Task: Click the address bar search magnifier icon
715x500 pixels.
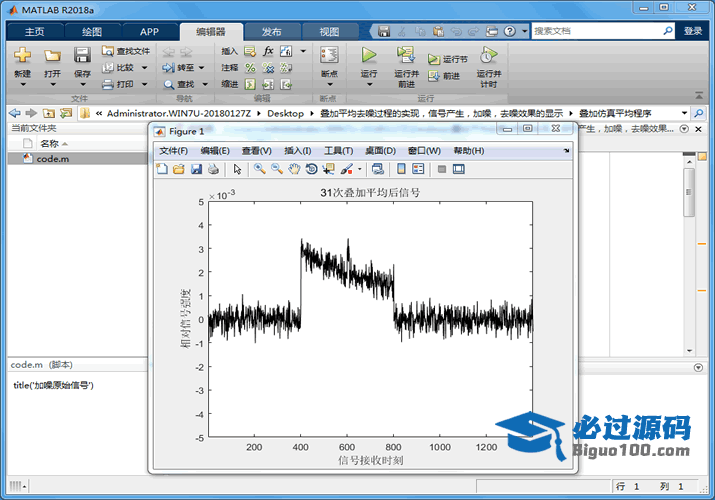Action: 699,113
